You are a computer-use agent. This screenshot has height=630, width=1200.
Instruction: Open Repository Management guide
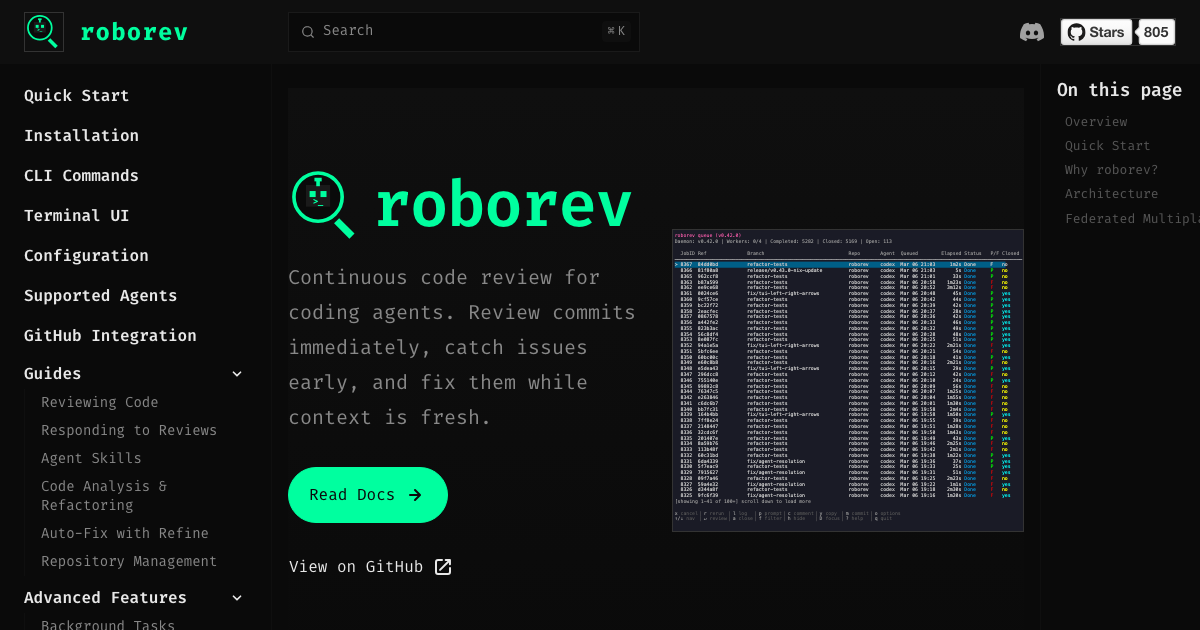[129, 562]
